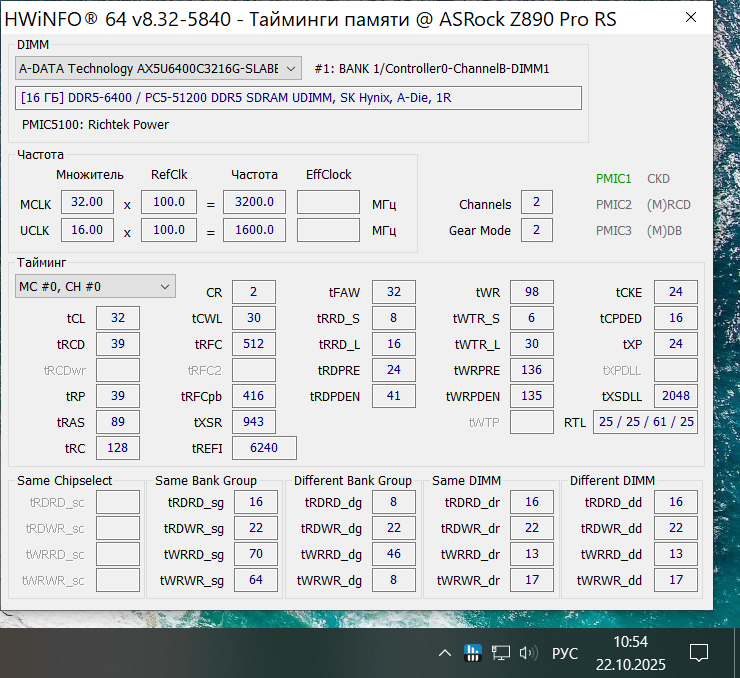Click the network icon in the taskbar

[501, 653]
